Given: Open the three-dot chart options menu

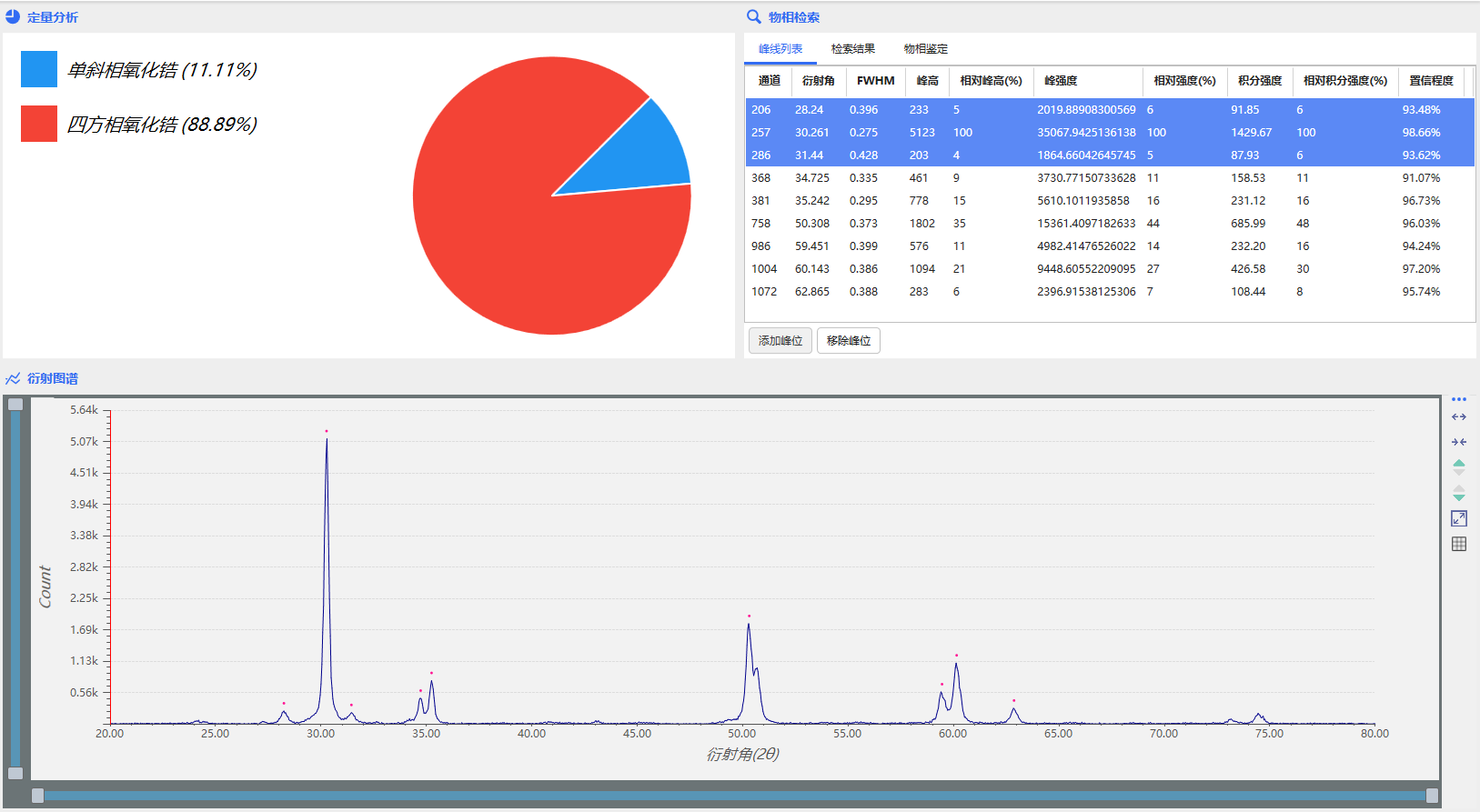Looking at the screenshot, I should tap(1459, 399).
